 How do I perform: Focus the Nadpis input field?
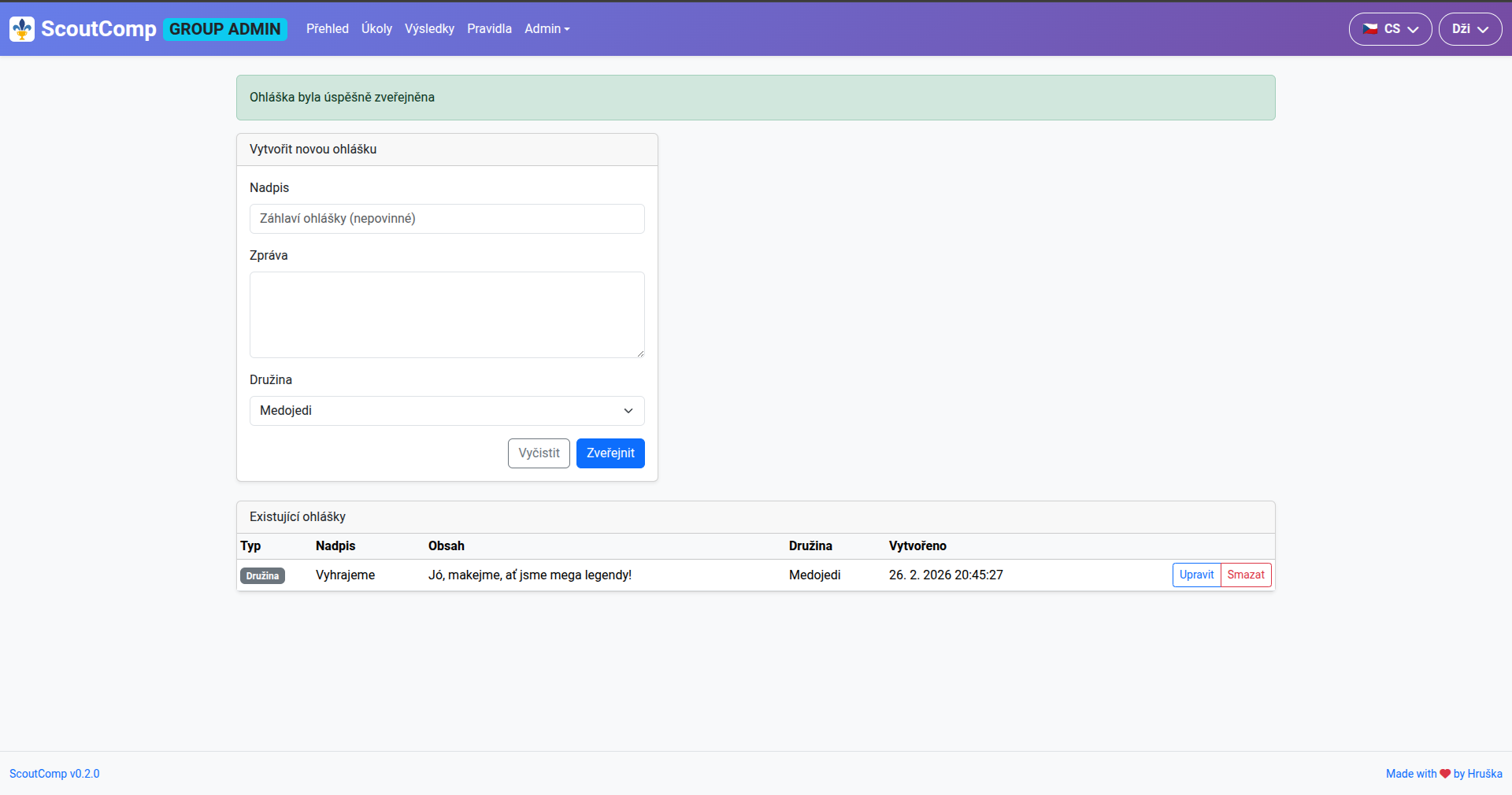[447, 219]
